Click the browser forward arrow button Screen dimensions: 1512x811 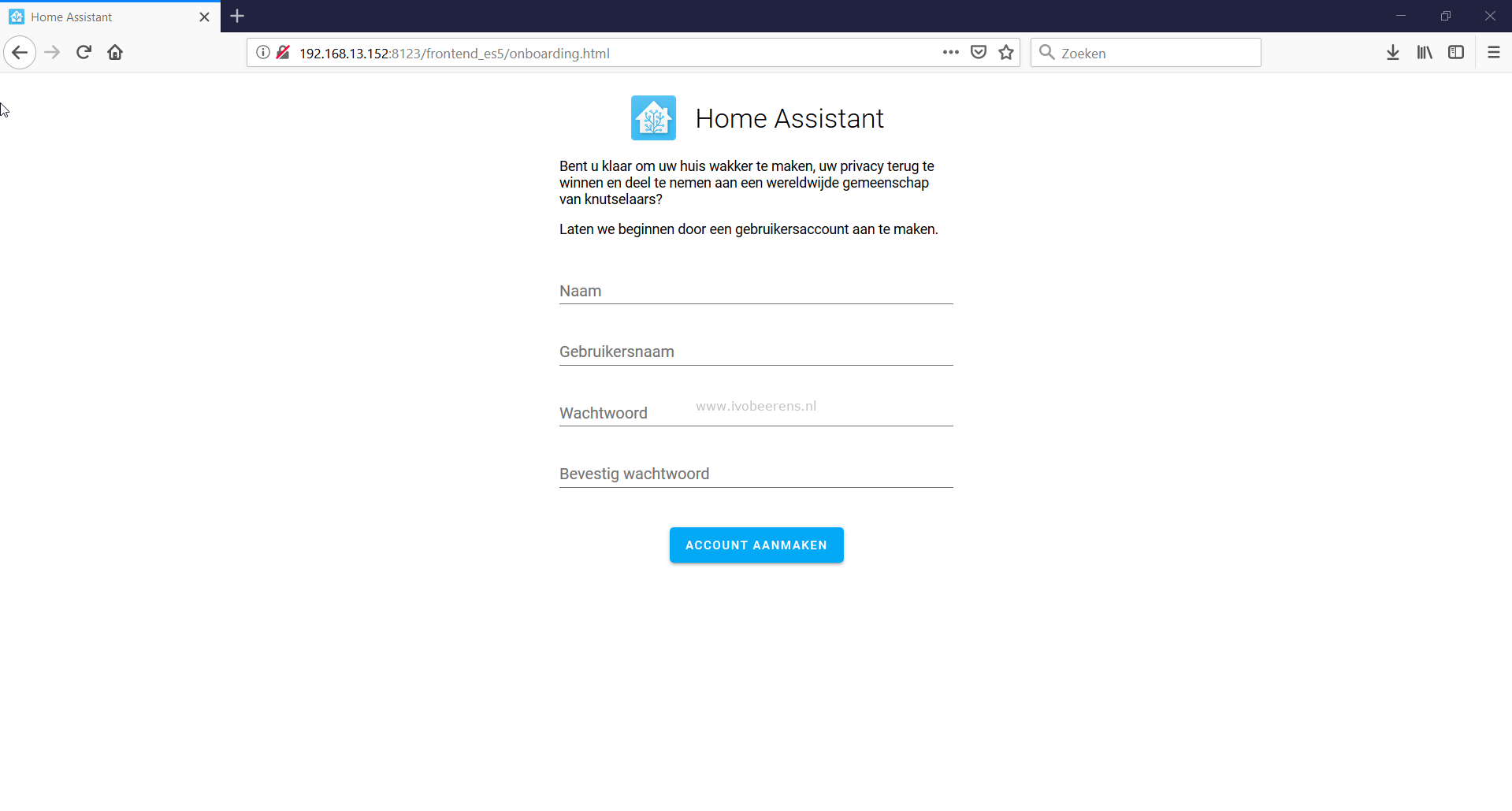(x=52, y=53)
